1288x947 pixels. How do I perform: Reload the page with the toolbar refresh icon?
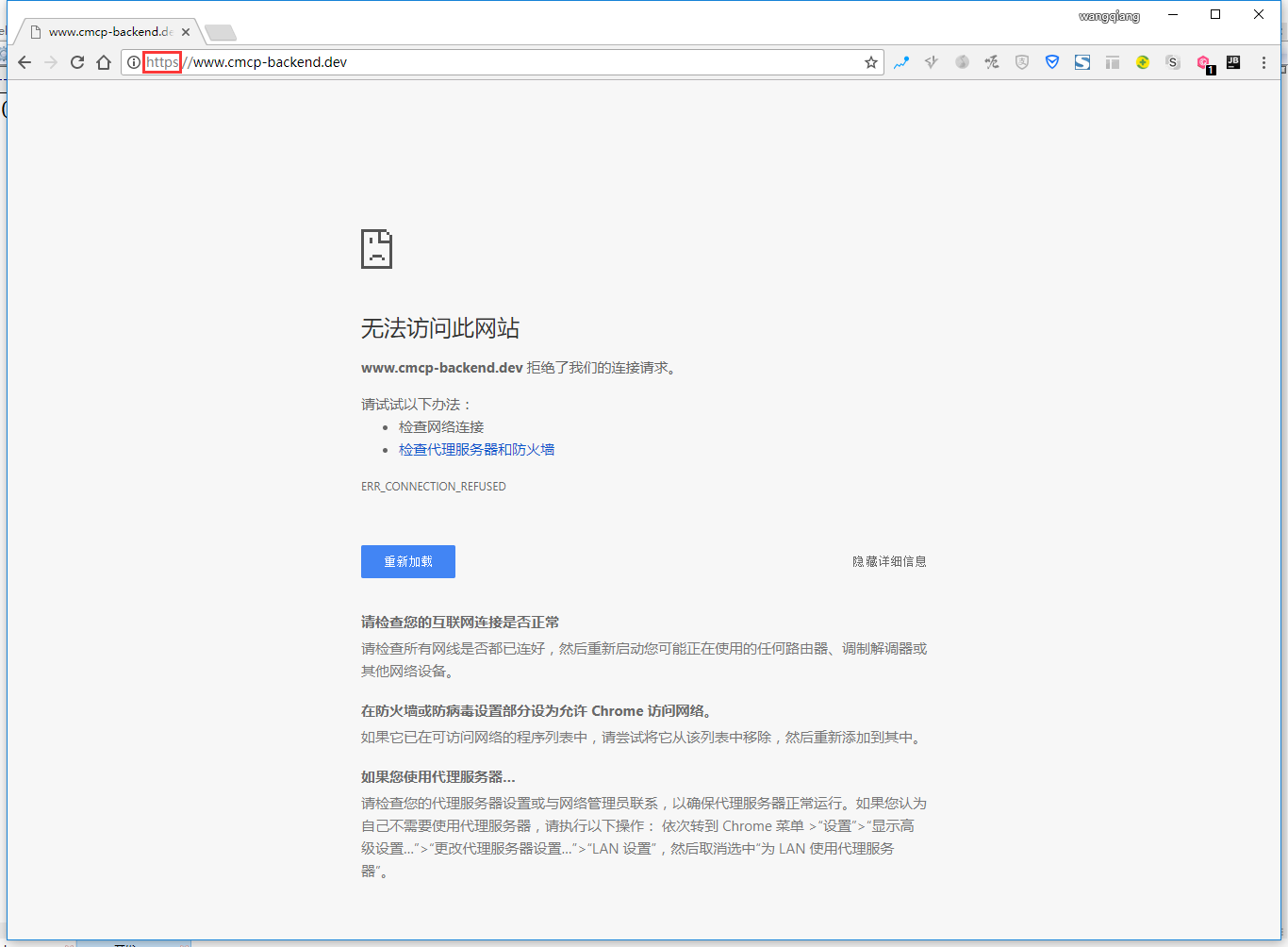pos(77,62)
